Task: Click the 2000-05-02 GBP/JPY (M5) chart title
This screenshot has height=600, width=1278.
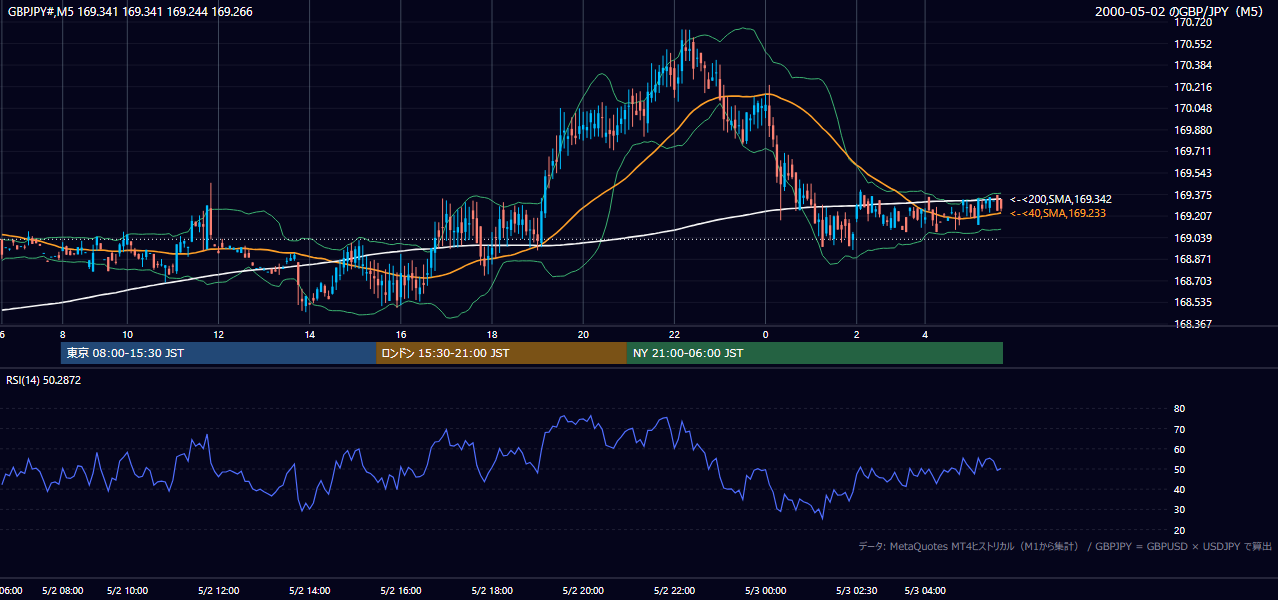Action: [1181, 11]
